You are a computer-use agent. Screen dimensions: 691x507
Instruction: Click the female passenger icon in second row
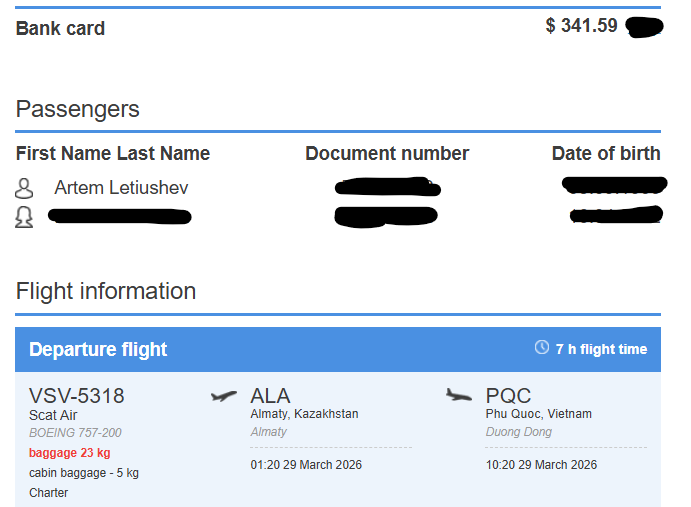coord(24,217)
